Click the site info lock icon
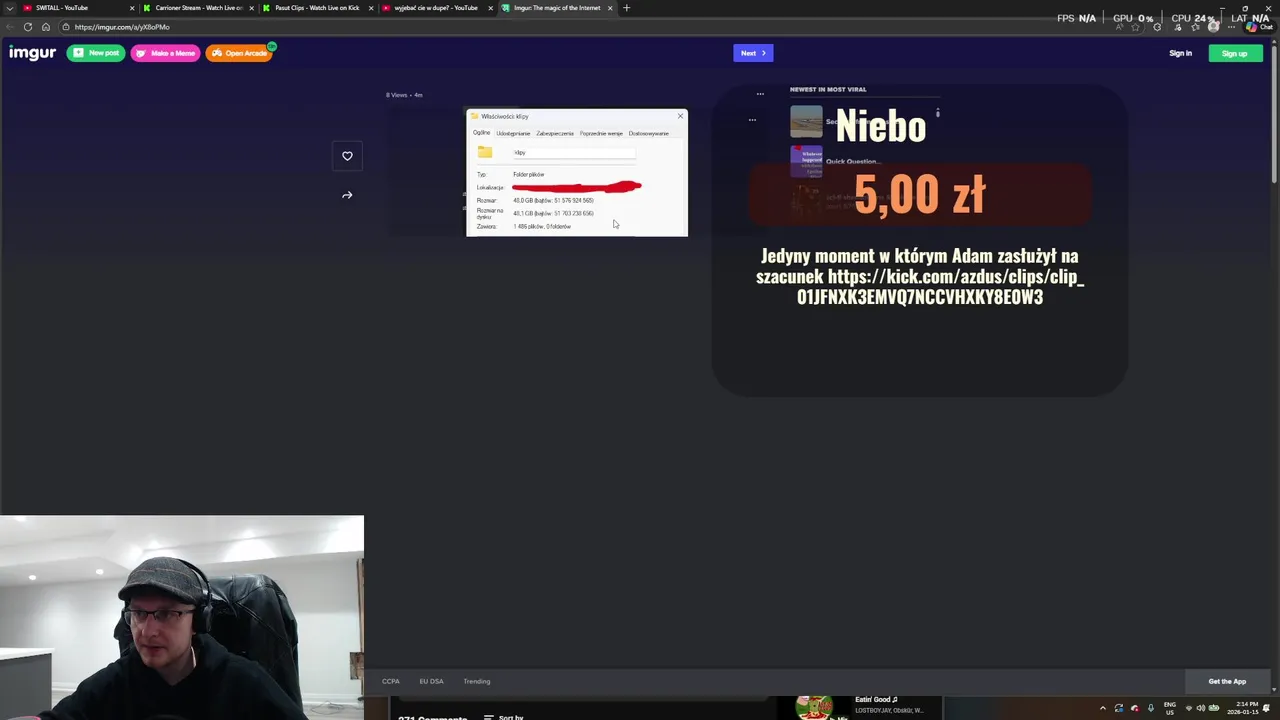Image resolution: width=1280 pixels, height=720 pixels. point(66,27)
